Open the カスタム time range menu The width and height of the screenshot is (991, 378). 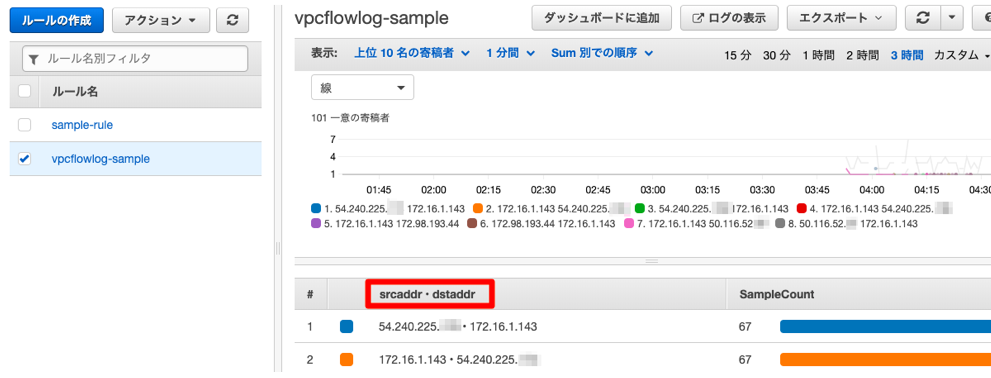pyautogui.click(x=961, y=55)
